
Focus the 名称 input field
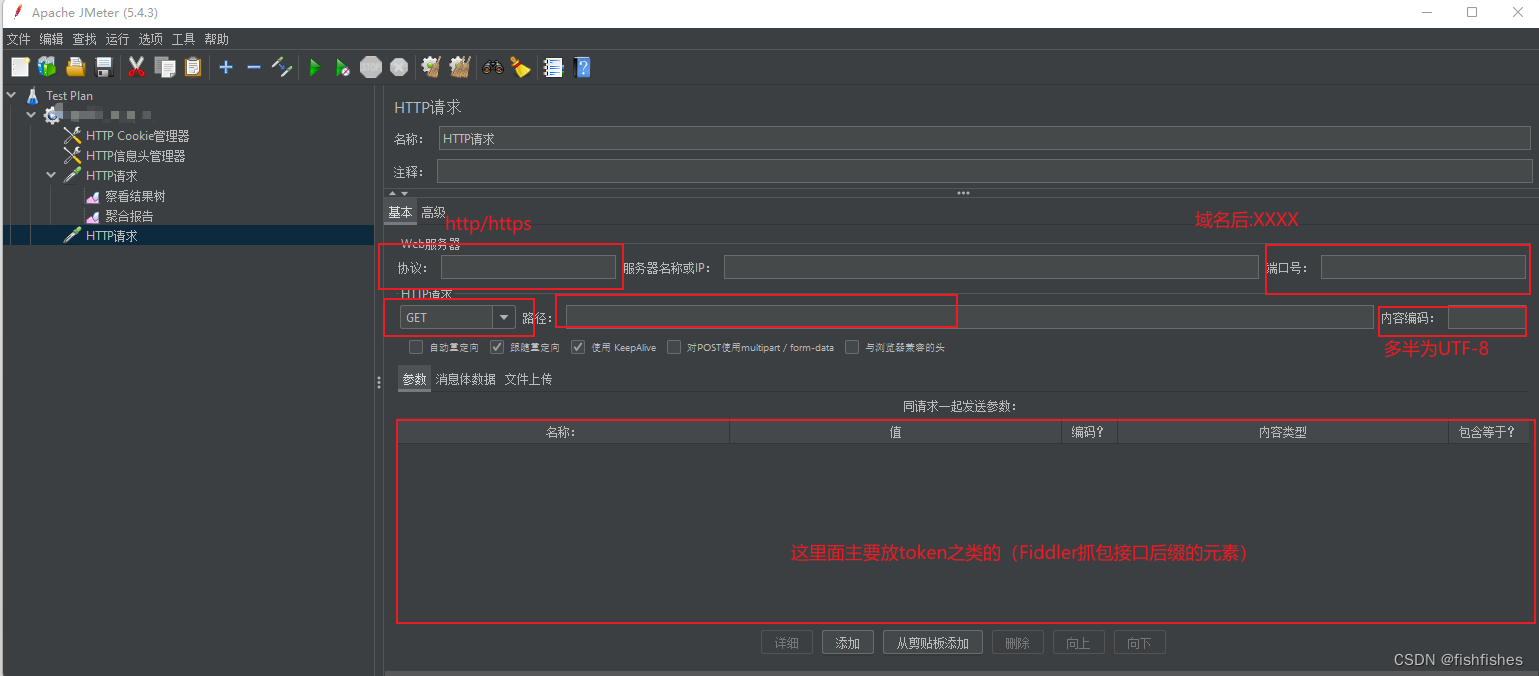pyautogui.click(x=985, y=138)
